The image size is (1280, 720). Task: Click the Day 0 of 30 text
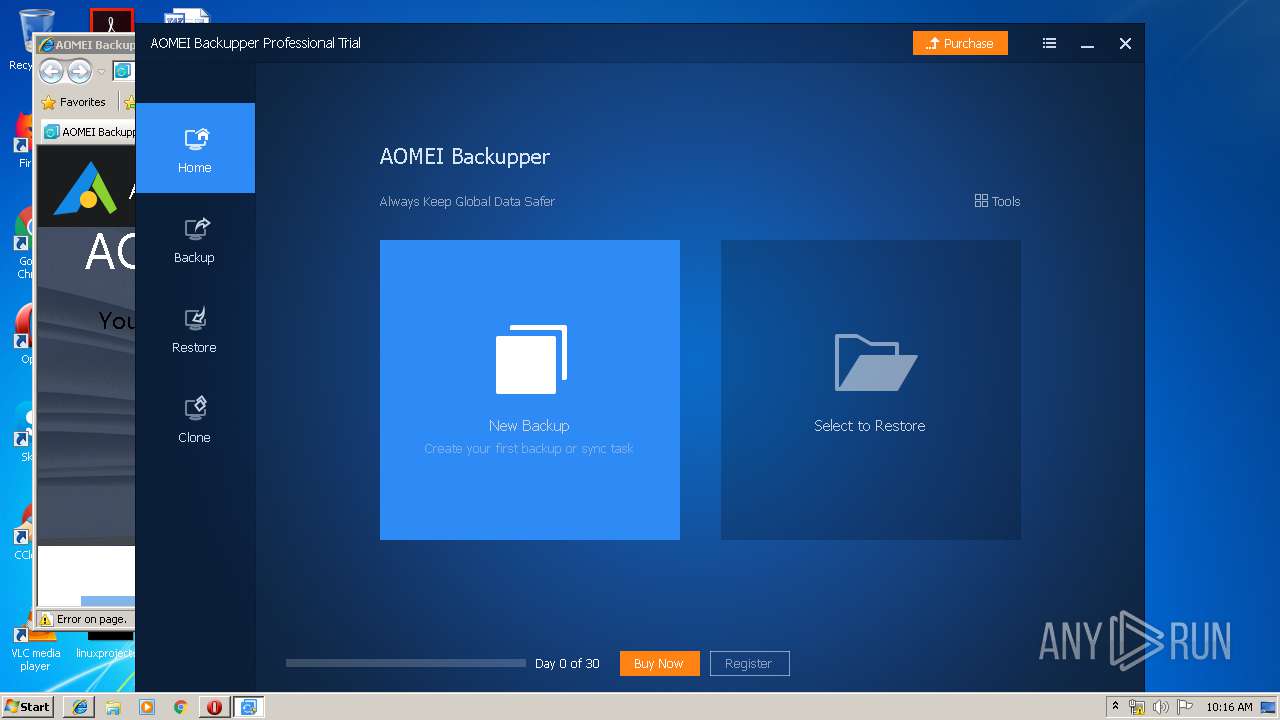point(567,663)
